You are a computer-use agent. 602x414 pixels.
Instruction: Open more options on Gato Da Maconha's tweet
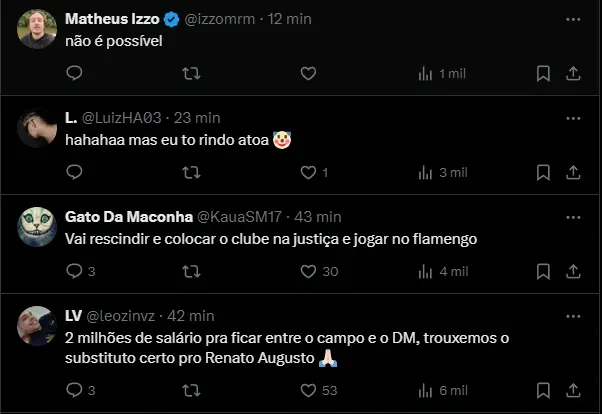574,216
